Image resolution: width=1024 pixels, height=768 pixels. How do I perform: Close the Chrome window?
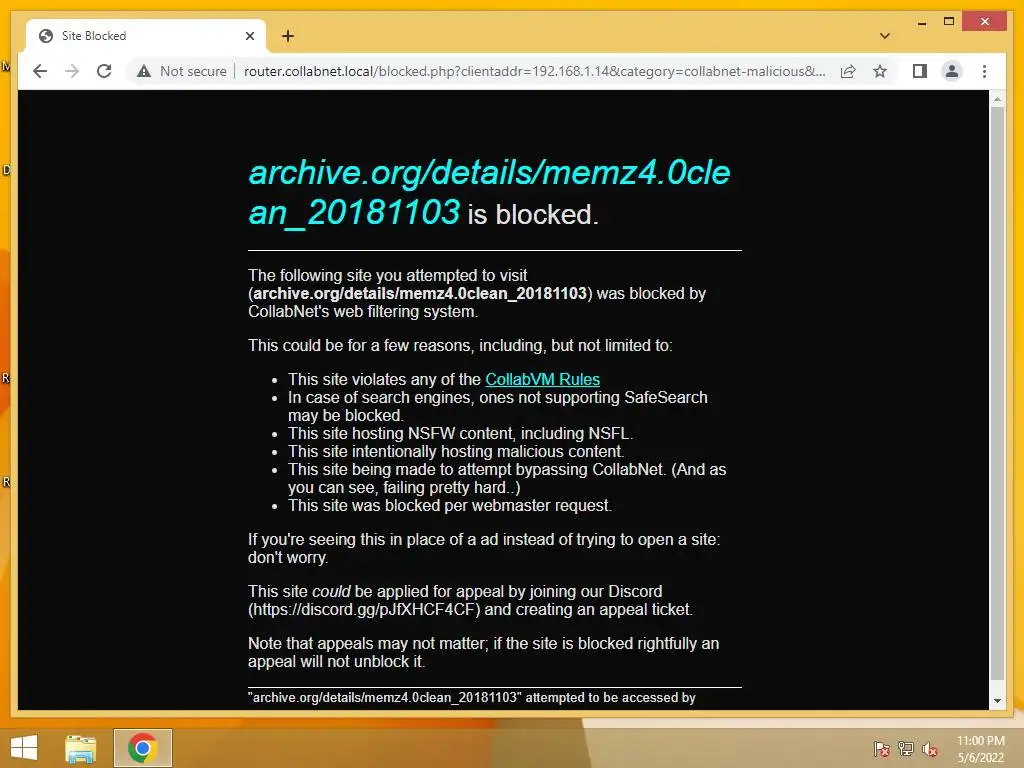point(985,22)
